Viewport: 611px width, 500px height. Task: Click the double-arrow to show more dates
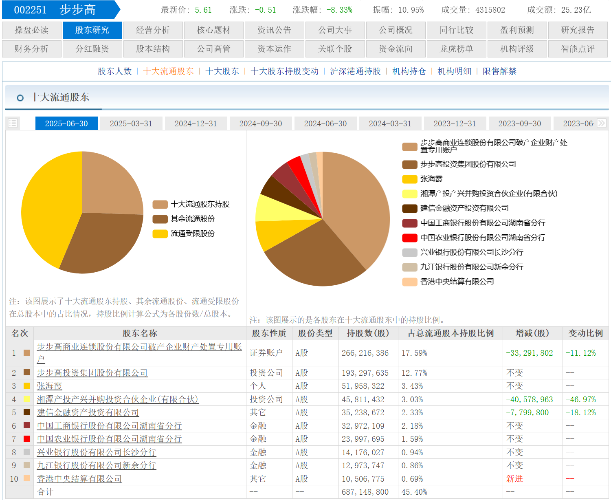point(602,123)
